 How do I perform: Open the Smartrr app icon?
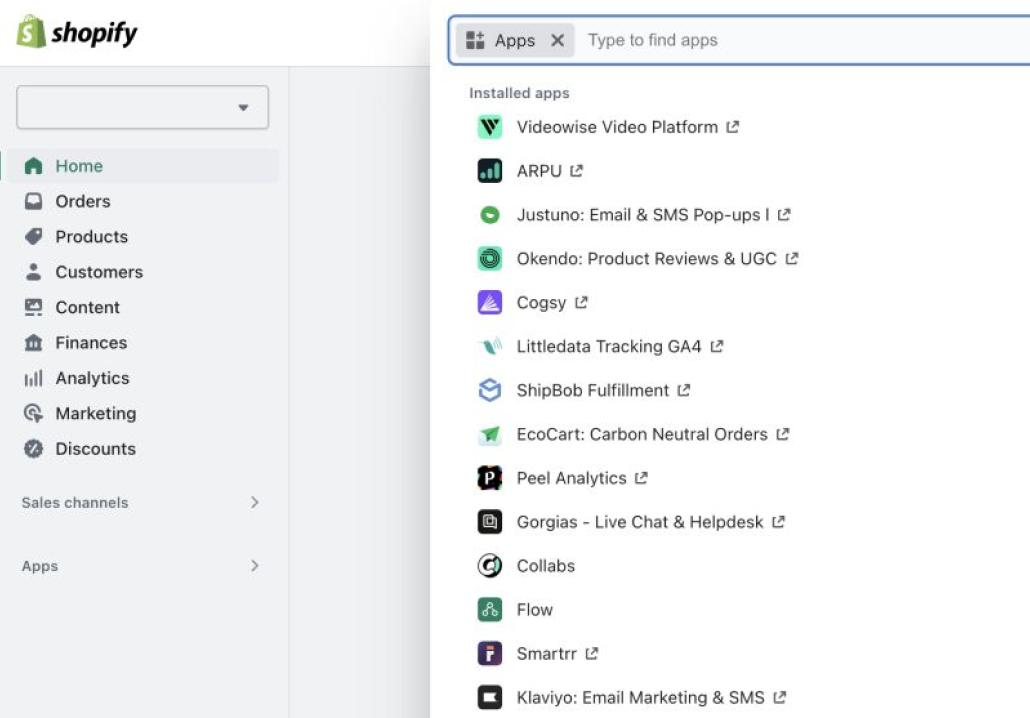pyautogui.click(x=489, y=654)
